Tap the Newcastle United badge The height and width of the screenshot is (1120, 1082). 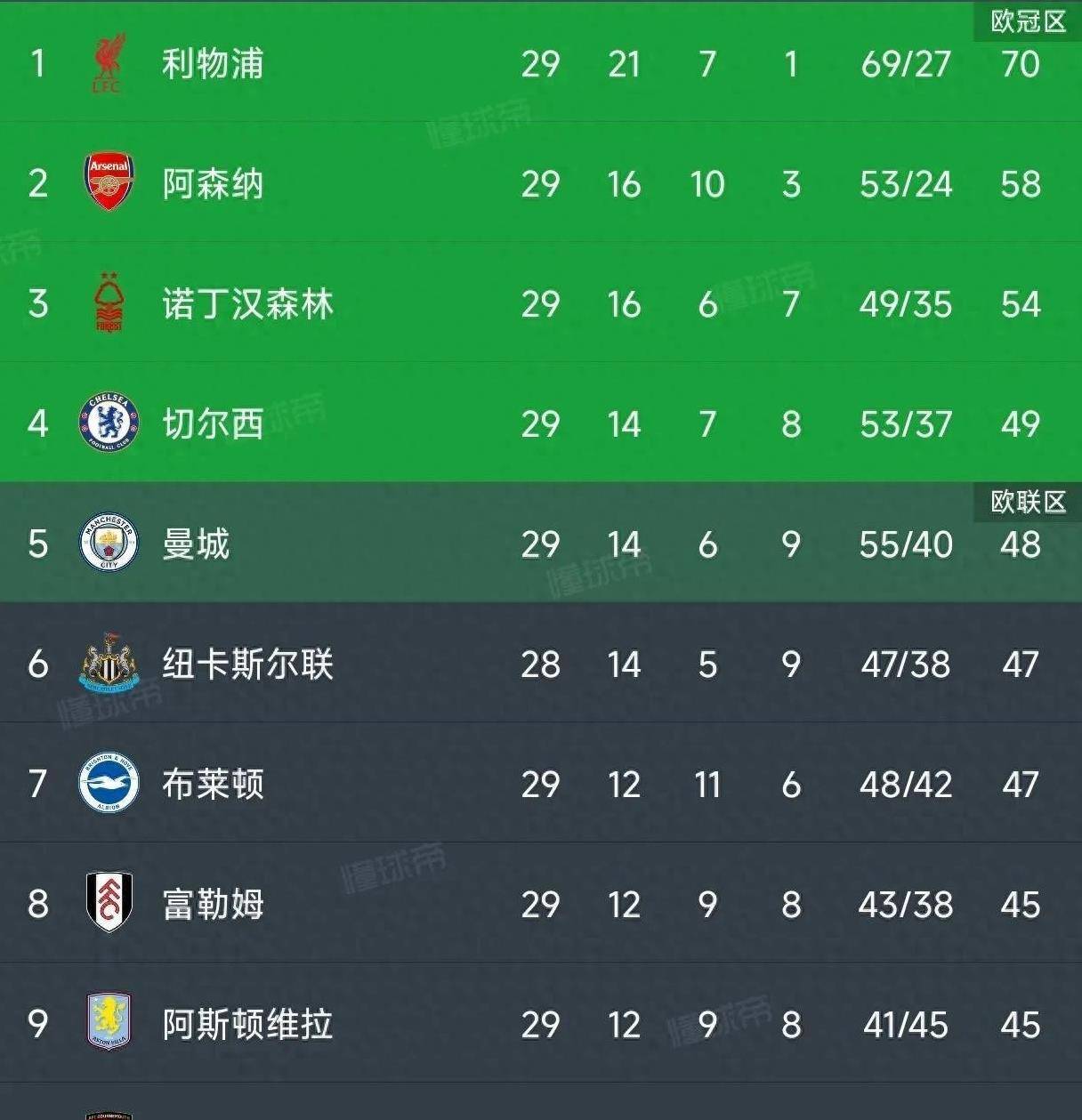(109, 664)
